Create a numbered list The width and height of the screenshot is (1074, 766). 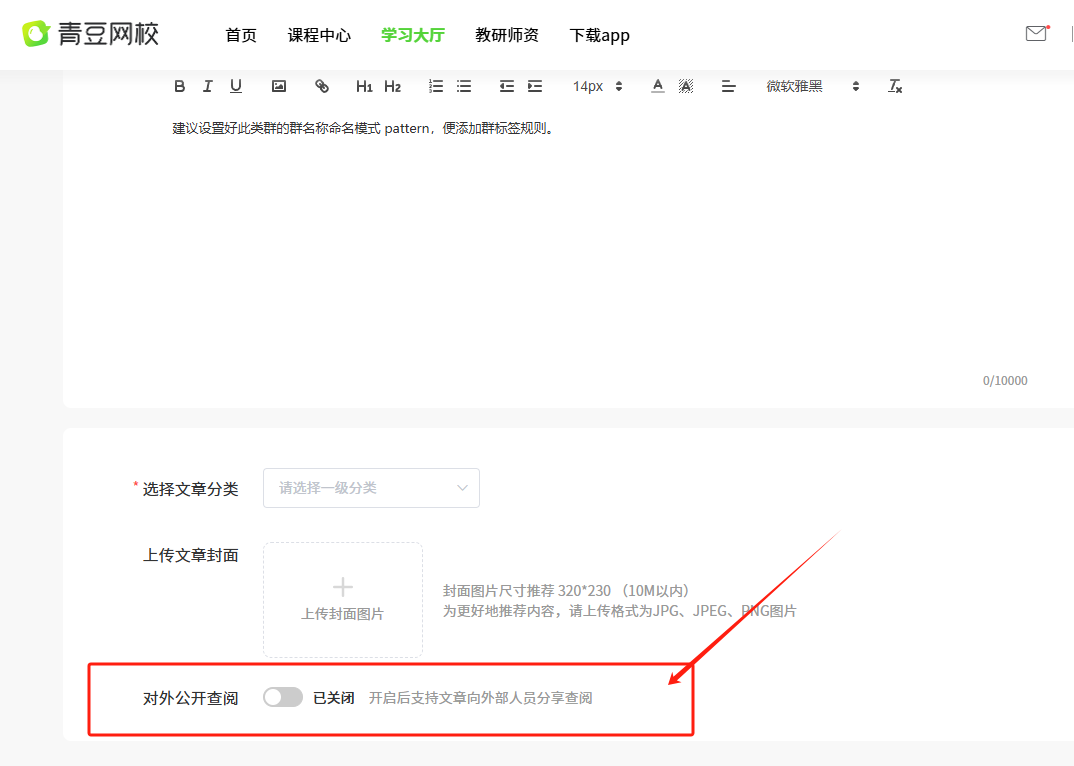[x=436, y=86]
